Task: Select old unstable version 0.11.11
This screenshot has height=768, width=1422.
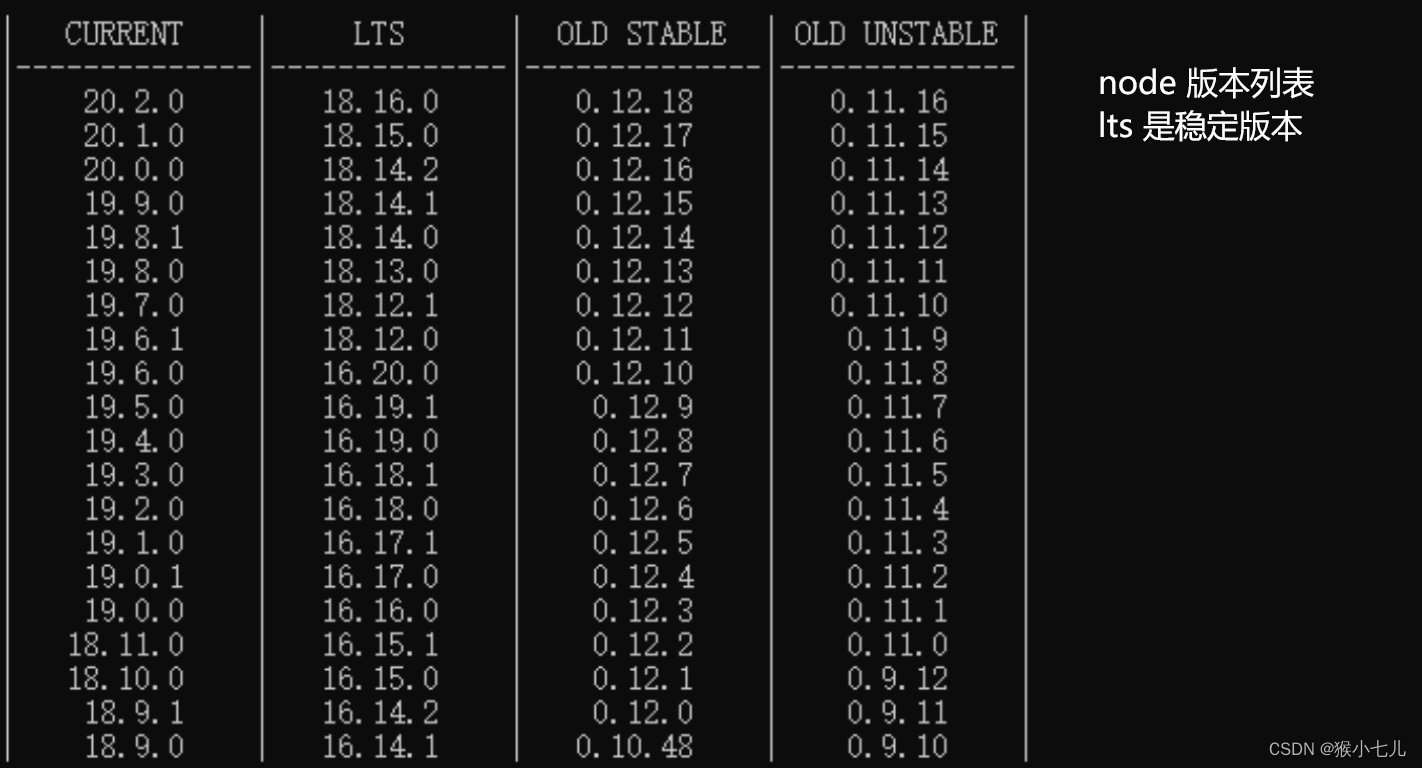Action: [889, 271]
